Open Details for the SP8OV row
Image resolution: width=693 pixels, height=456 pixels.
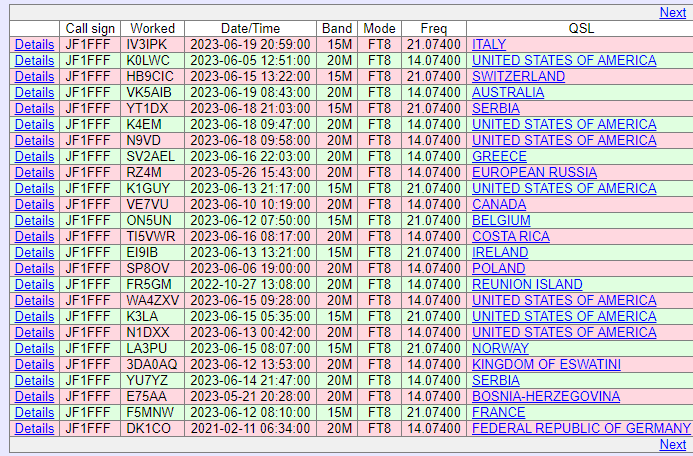pyautogui.click(x=34, y=269)
